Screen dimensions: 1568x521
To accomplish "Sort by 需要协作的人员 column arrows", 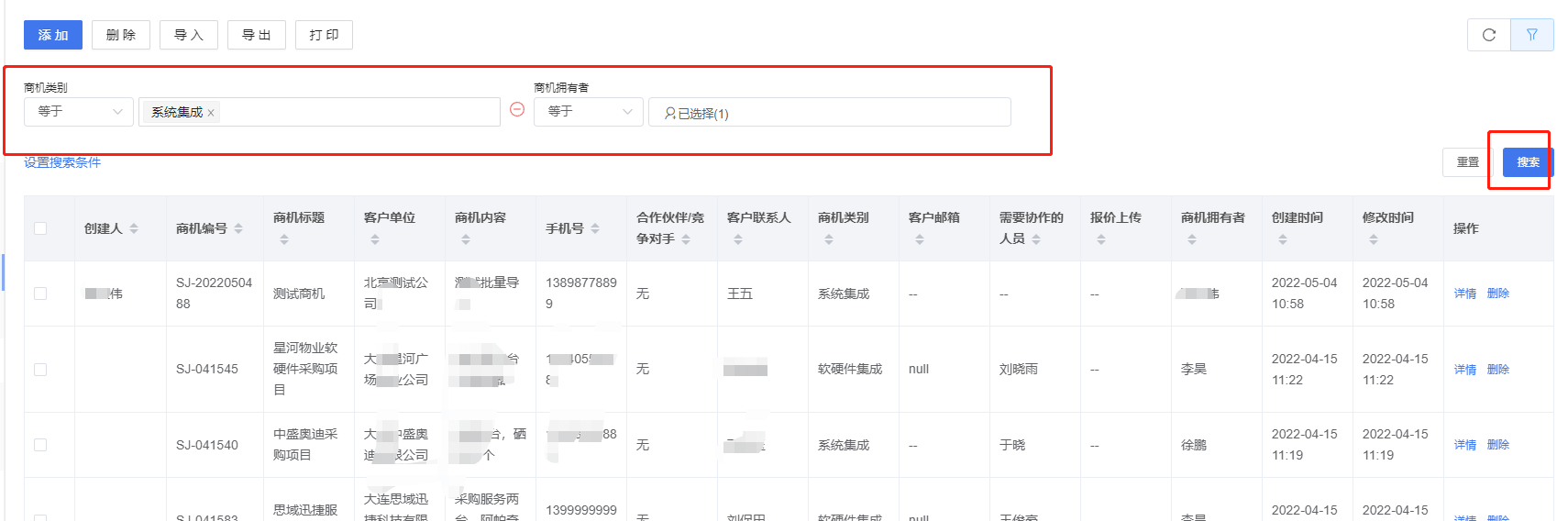I will point(1036,238).
